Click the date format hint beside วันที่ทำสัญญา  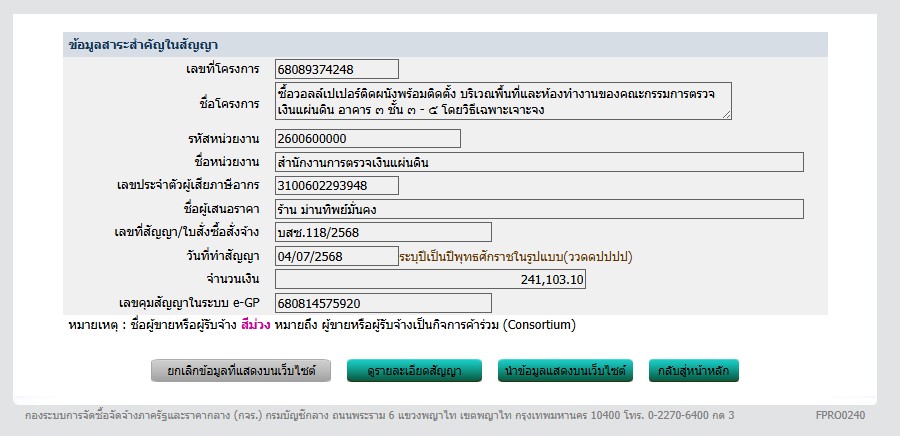(x=515, y=257)
